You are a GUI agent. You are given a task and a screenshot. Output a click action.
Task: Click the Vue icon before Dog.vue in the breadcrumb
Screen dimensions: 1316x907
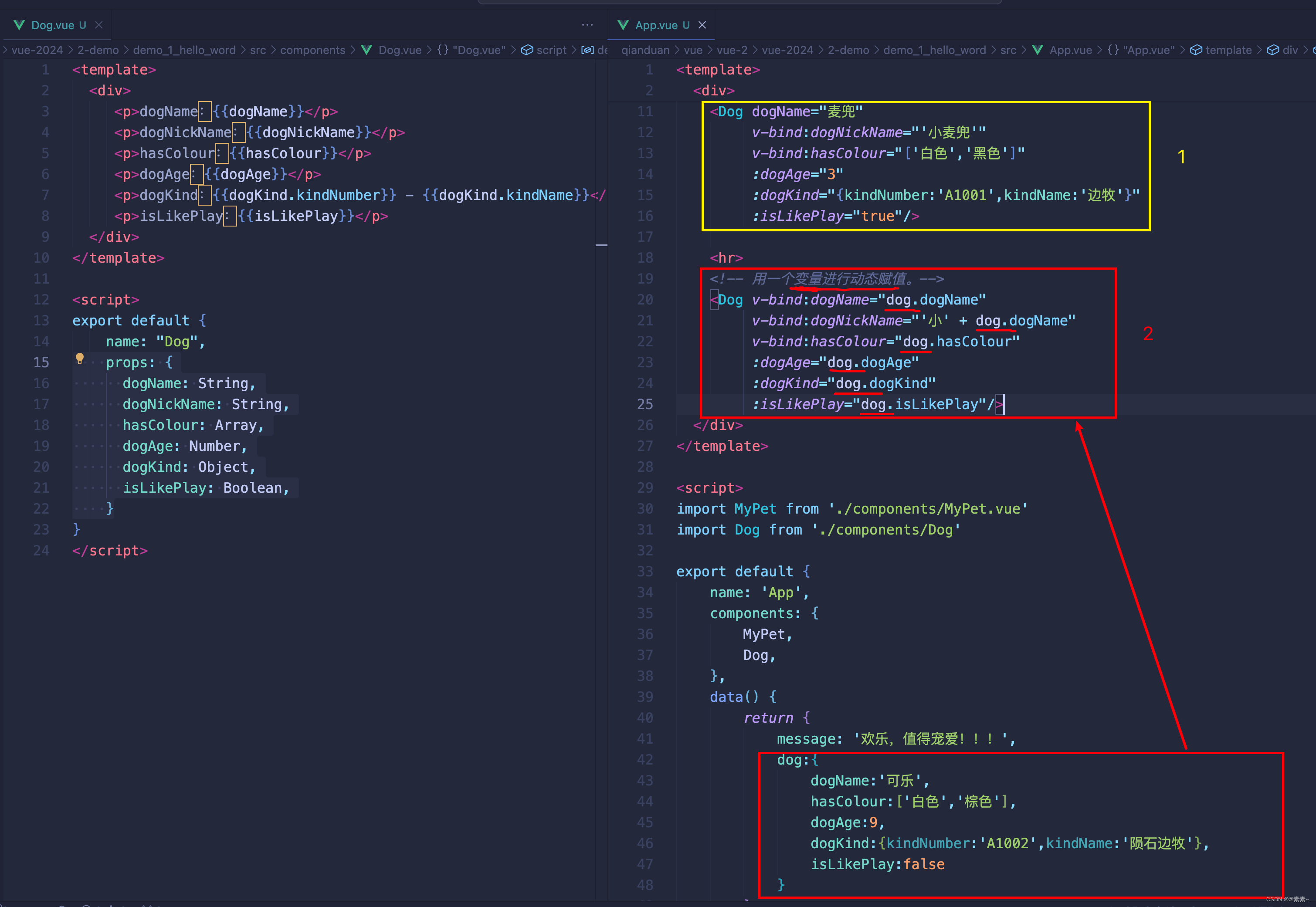(366, 50)
